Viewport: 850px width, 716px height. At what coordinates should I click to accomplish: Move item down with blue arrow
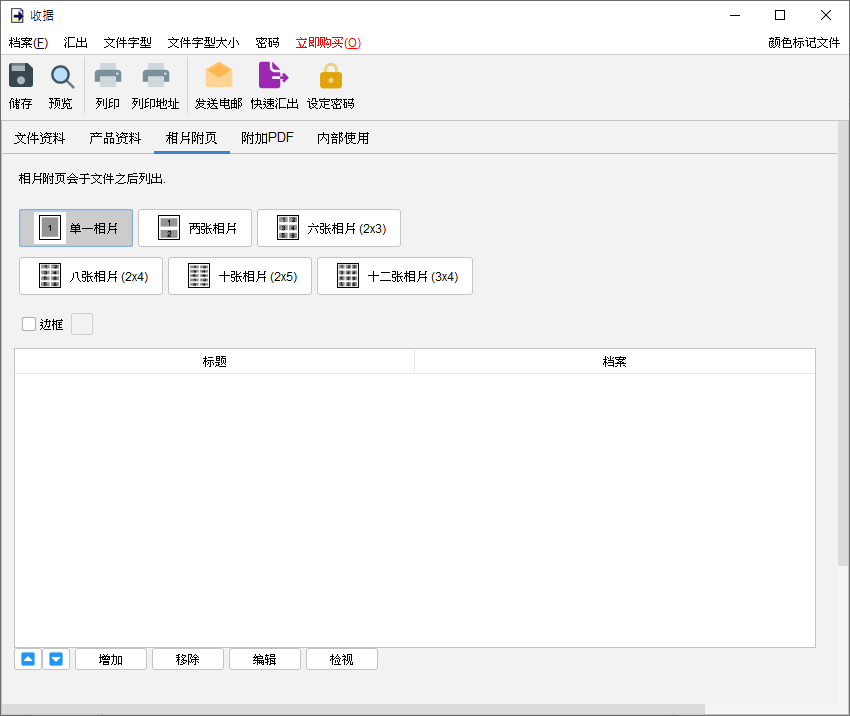56,659
